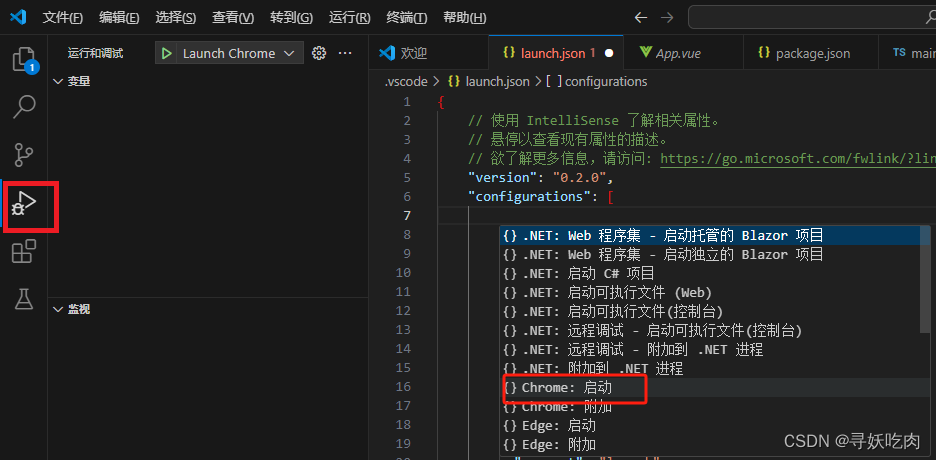Open the 转到(G) menu
Viewport: 936px width, 460px height.
[291, 18]
